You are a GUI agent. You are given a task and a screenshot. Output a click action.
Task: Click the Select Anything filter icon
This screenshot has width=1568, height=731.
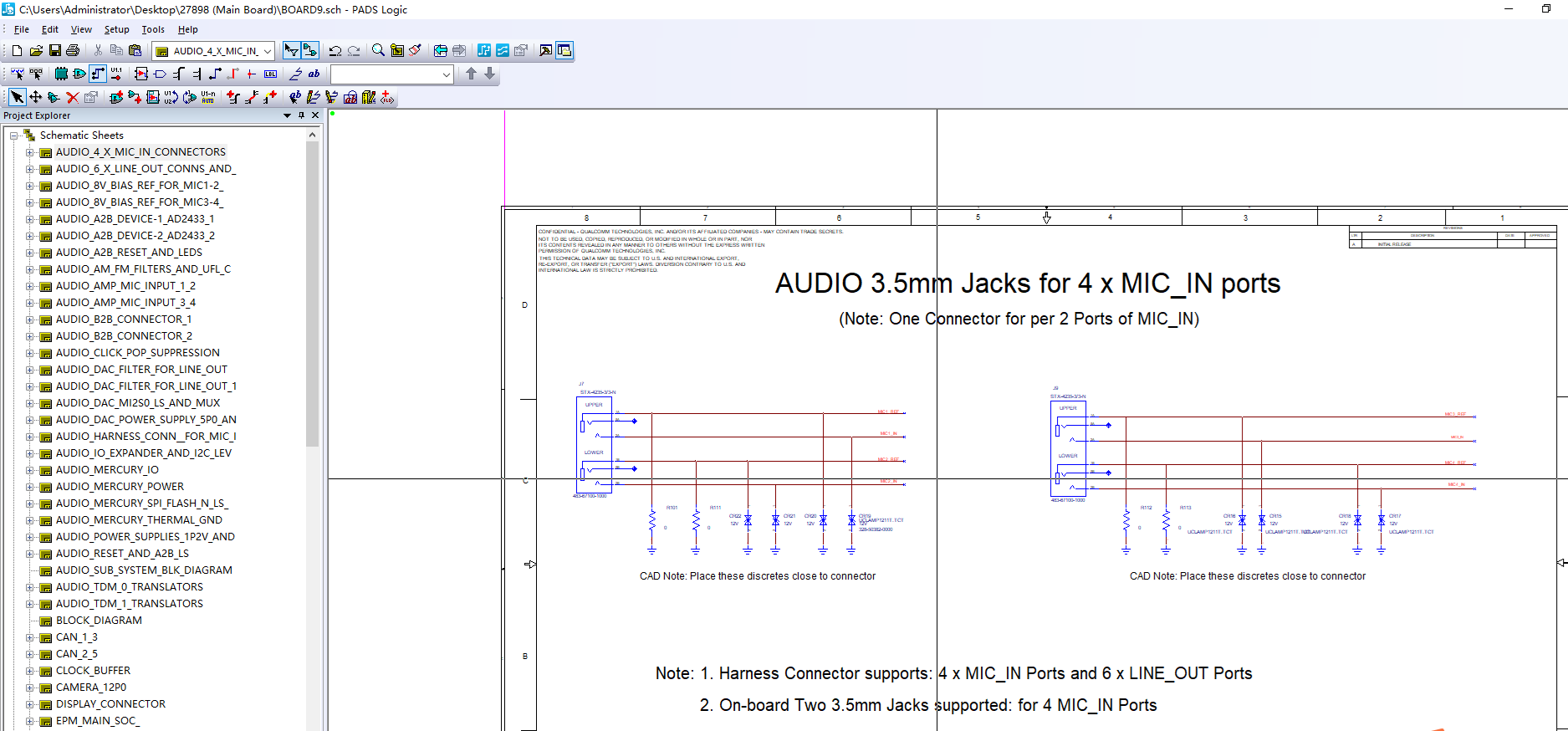[x=17, y=74]
